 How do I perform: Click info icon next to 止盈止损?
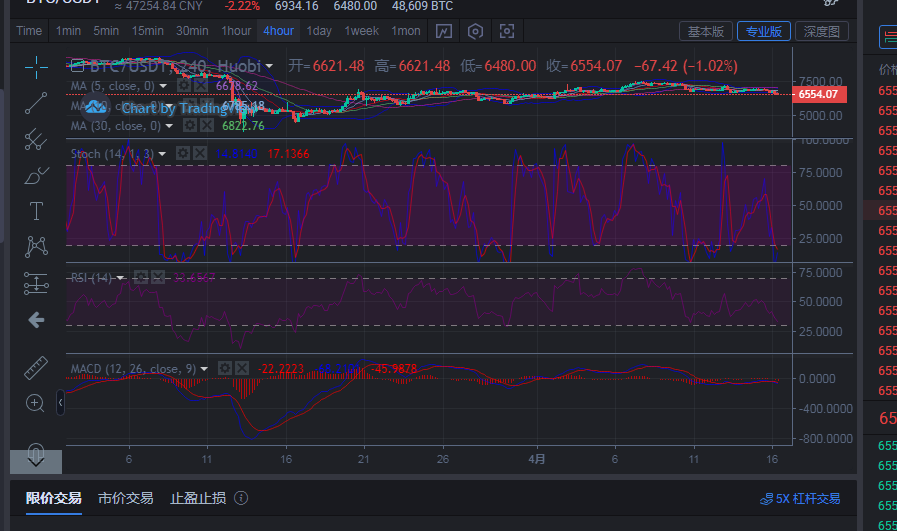tap(241, 498)
